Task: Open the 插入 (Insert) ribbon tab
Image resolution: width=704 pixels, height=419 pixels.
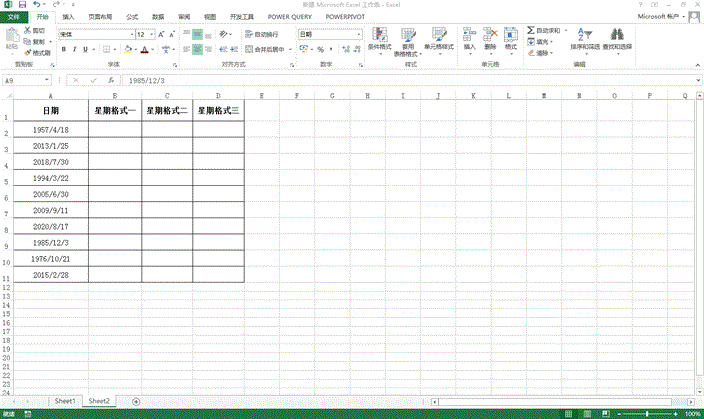Action: pyautogui.click(x=67, y=17)
